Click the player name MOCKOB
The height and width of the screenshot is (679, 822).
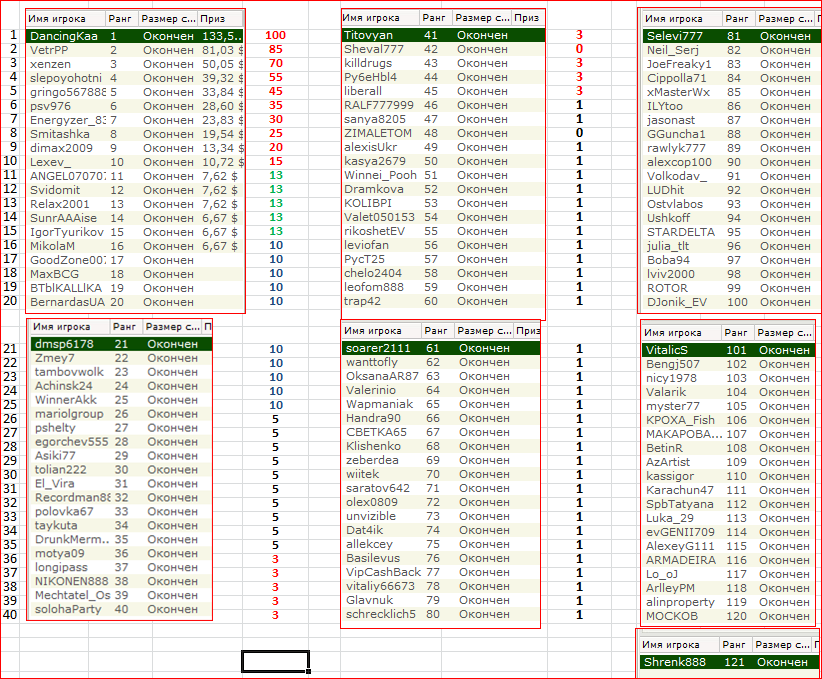[x=672, y=617]
